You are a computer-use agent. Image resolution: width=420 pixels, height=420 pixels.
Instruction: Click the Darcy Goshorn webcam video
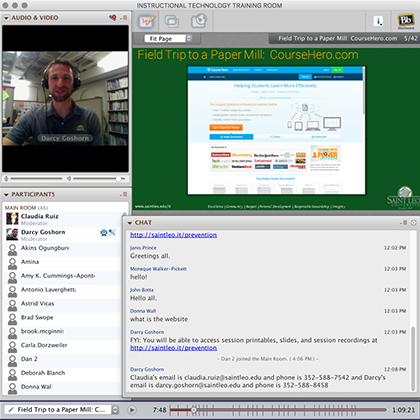pyautogui.click(x=65, y=99)
